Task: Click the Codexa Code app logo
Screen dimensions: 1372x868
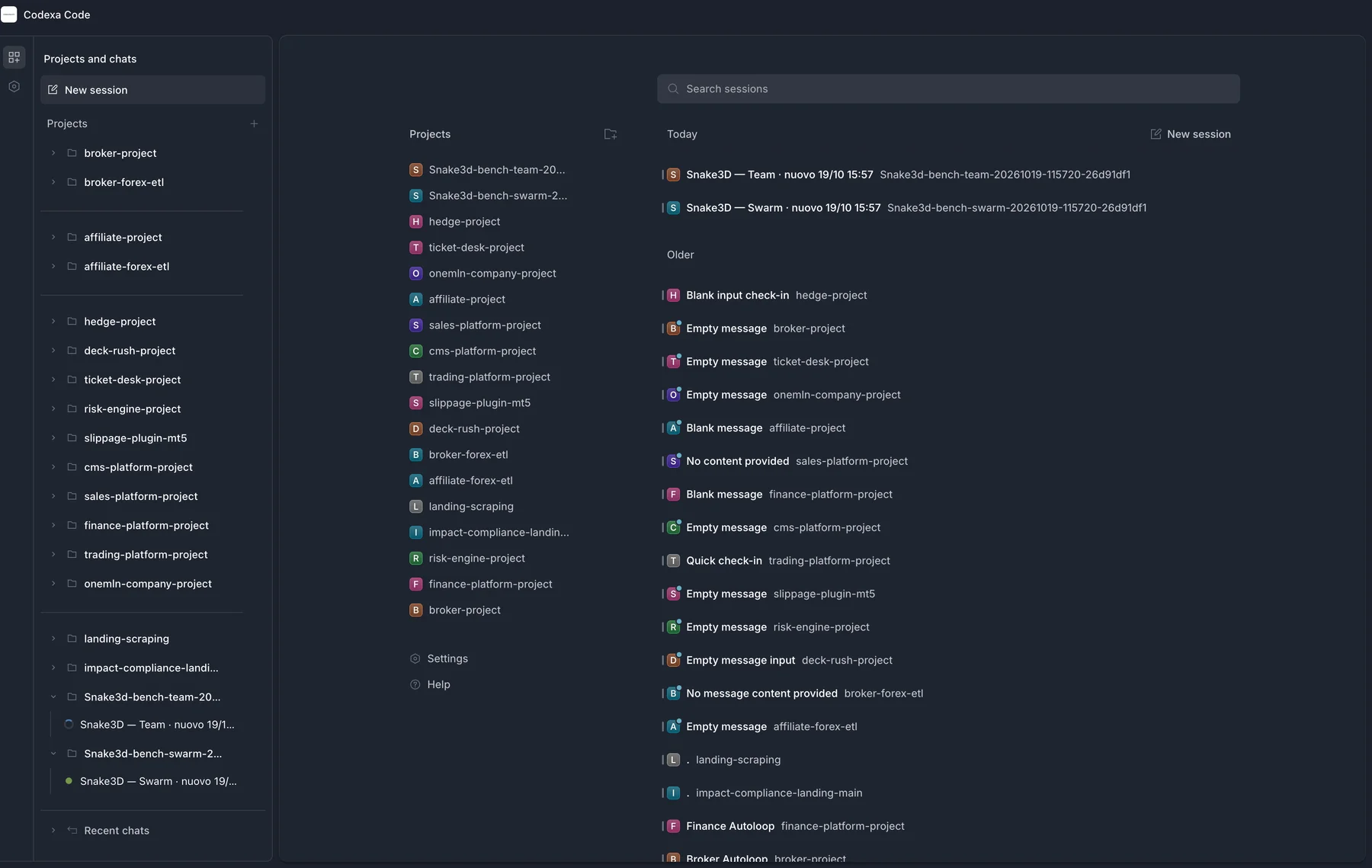Action: click(x=9, y=14)
